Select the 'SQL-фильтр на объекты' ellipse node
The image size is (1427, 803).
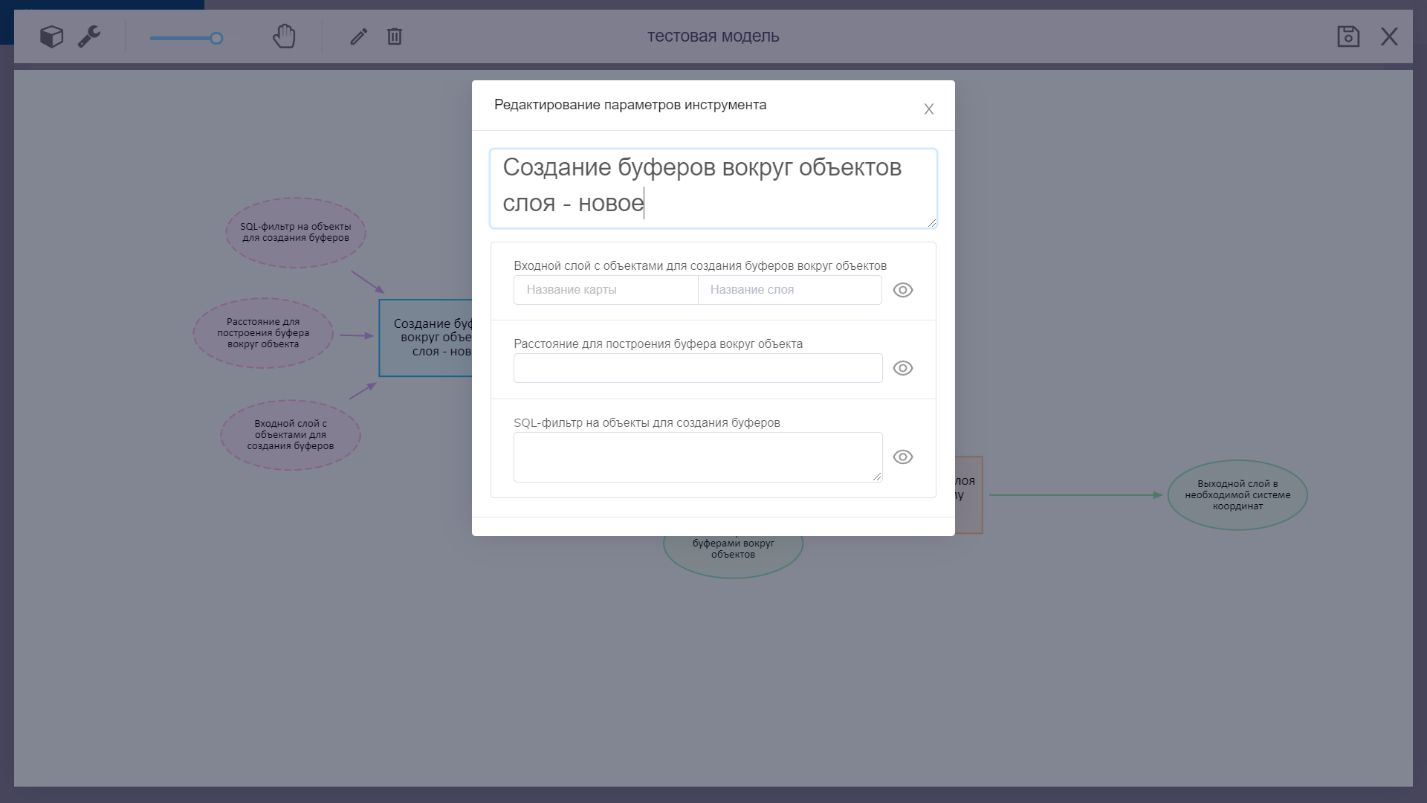click(296, 232)
